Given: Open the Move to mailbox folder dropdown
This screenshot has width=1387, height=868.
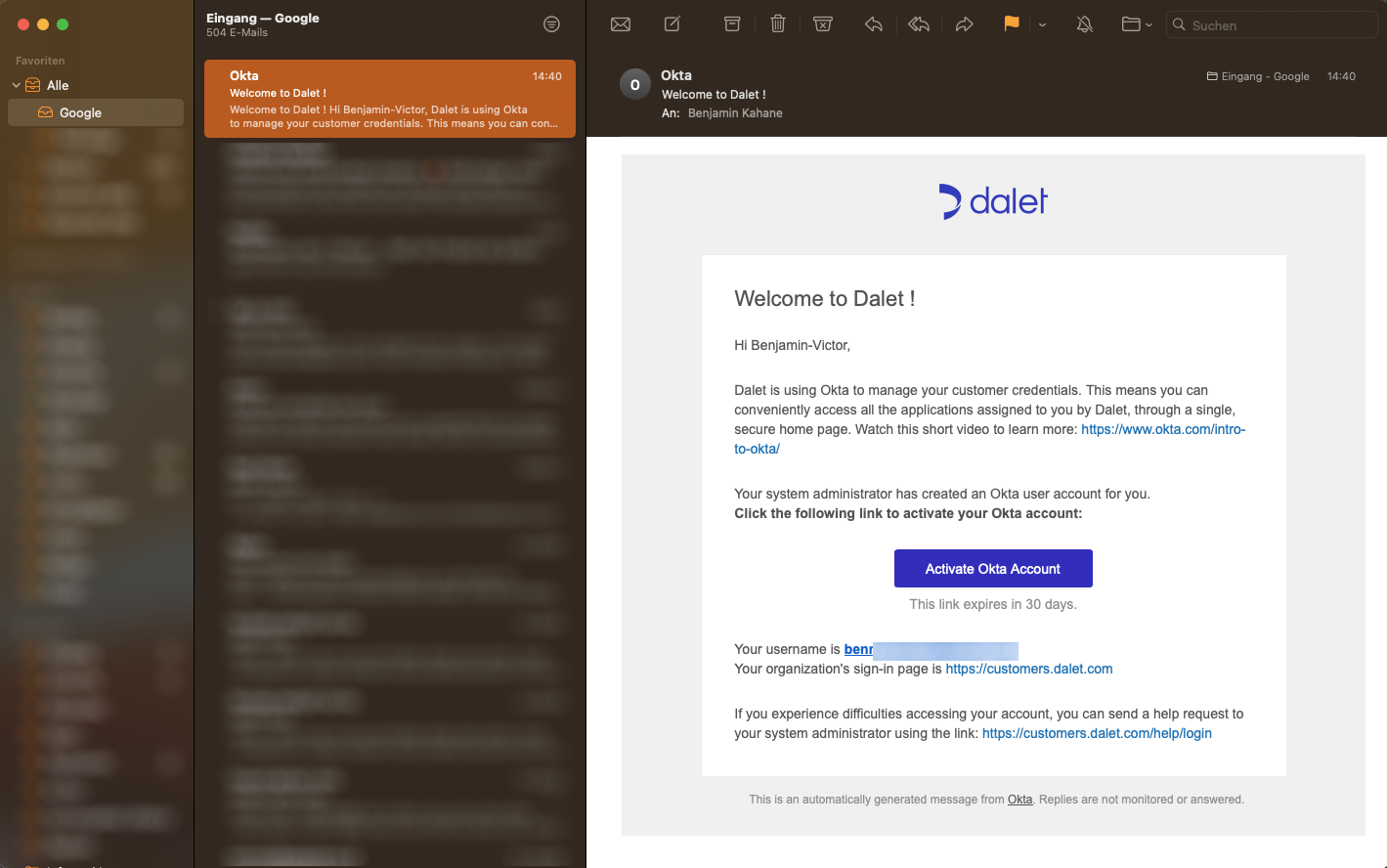Looking at the screenshot, I should click(1137, 24).
